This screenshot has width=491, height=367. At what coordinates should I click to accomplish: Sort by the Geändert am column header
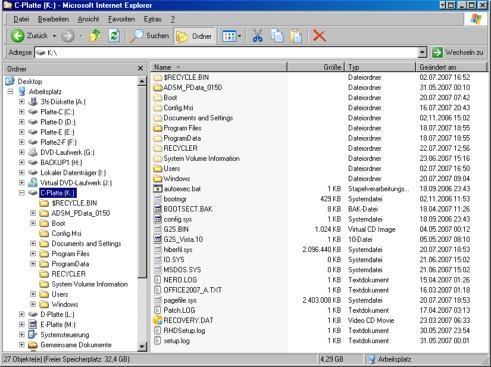pos(451,67)
